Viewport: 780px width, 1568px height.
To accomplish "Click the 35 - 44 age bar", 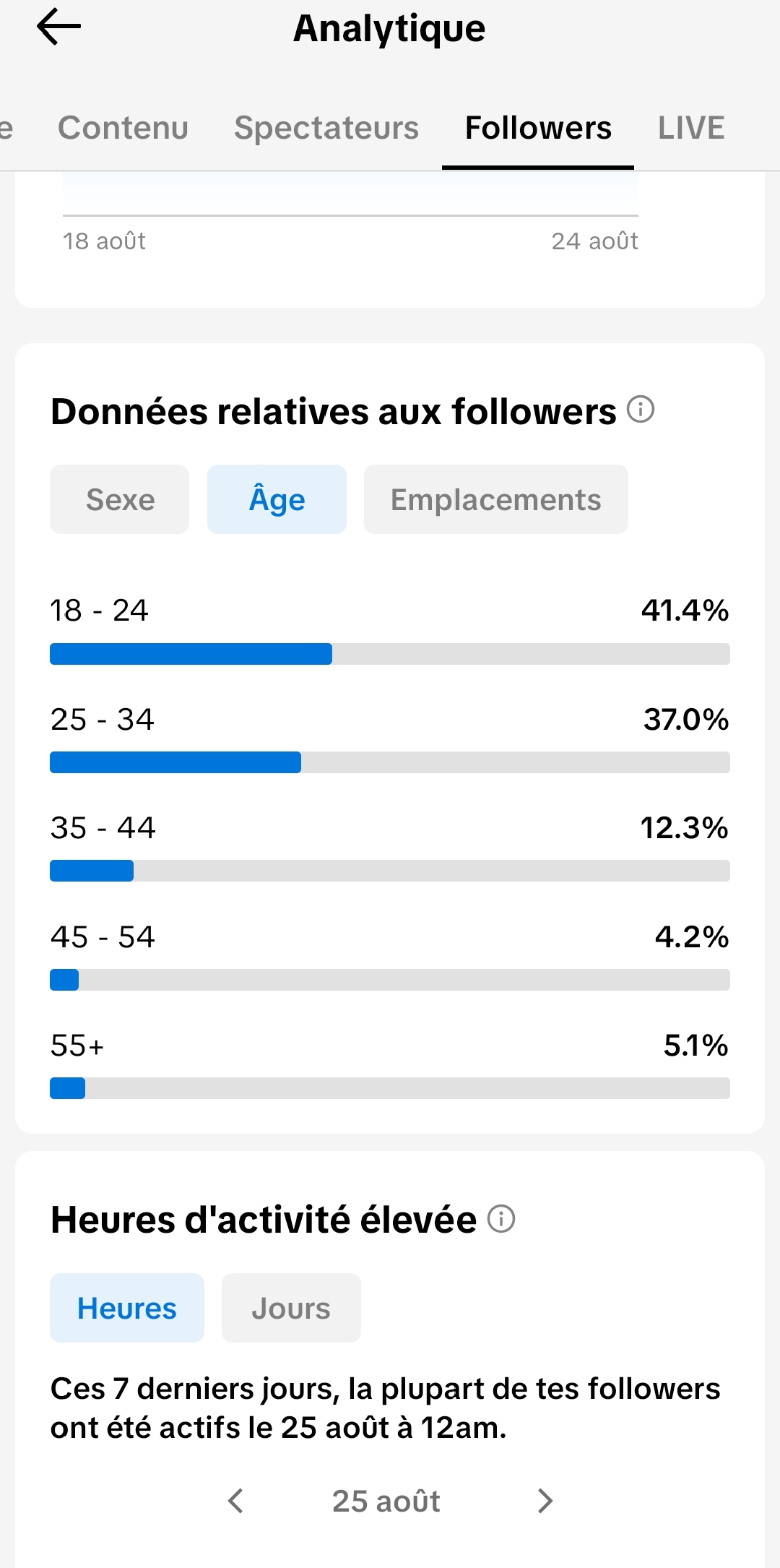I will (390, 871).
